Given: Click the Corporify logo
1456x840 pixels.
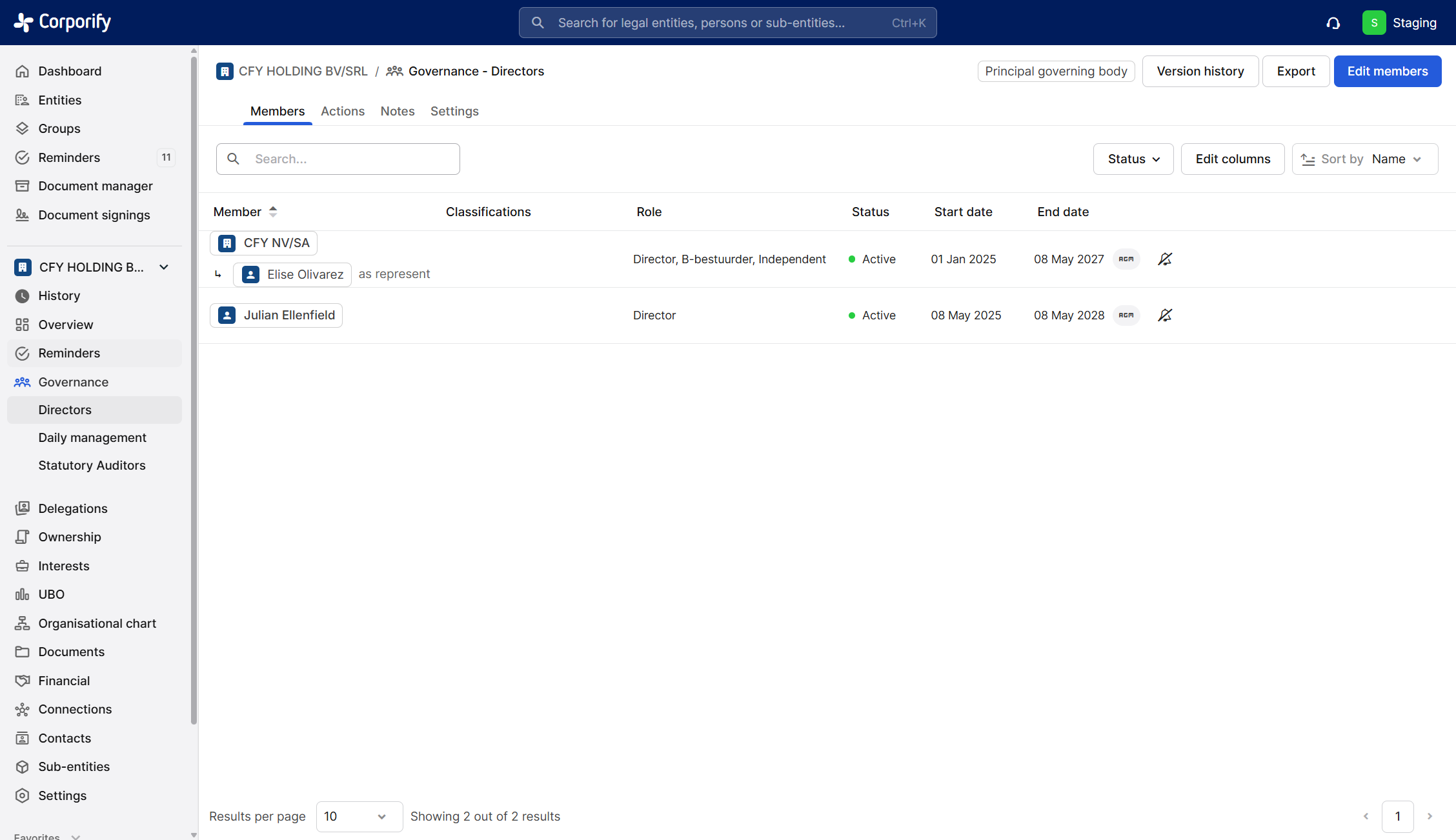Looking at the screenshot, I should (63, 23).
